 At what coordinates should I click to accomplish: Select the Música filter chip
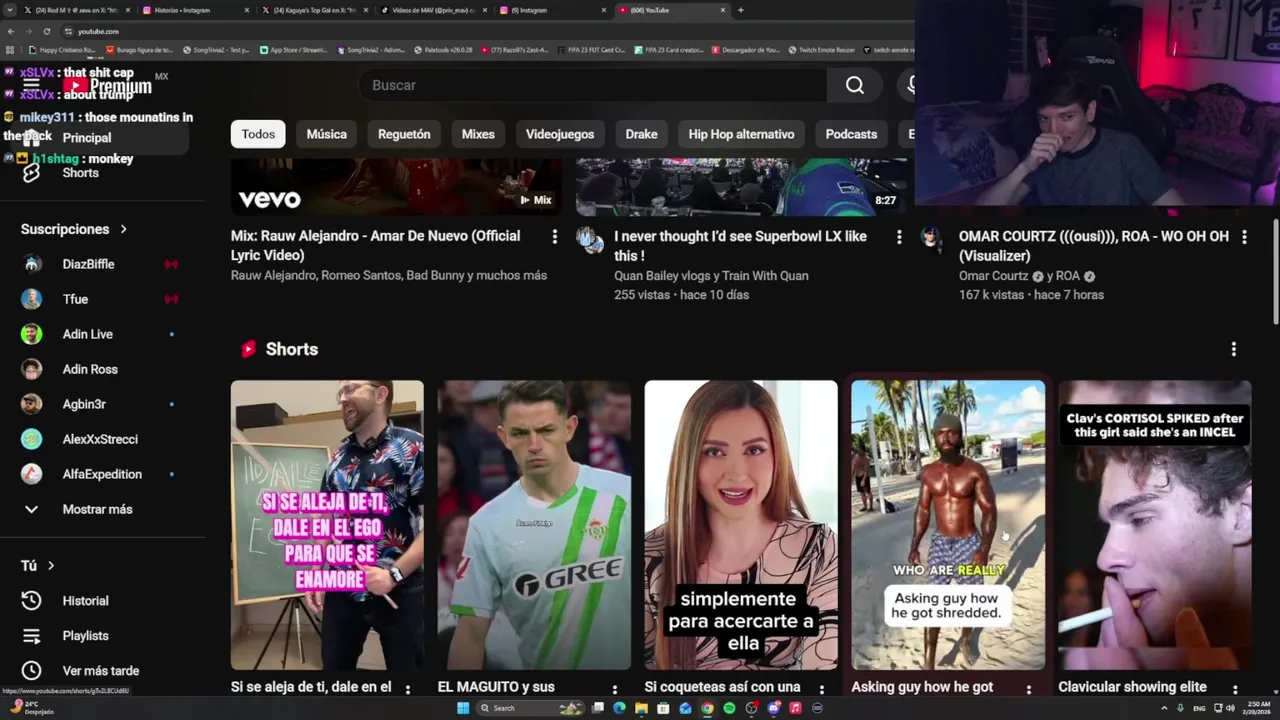(327, 134)
